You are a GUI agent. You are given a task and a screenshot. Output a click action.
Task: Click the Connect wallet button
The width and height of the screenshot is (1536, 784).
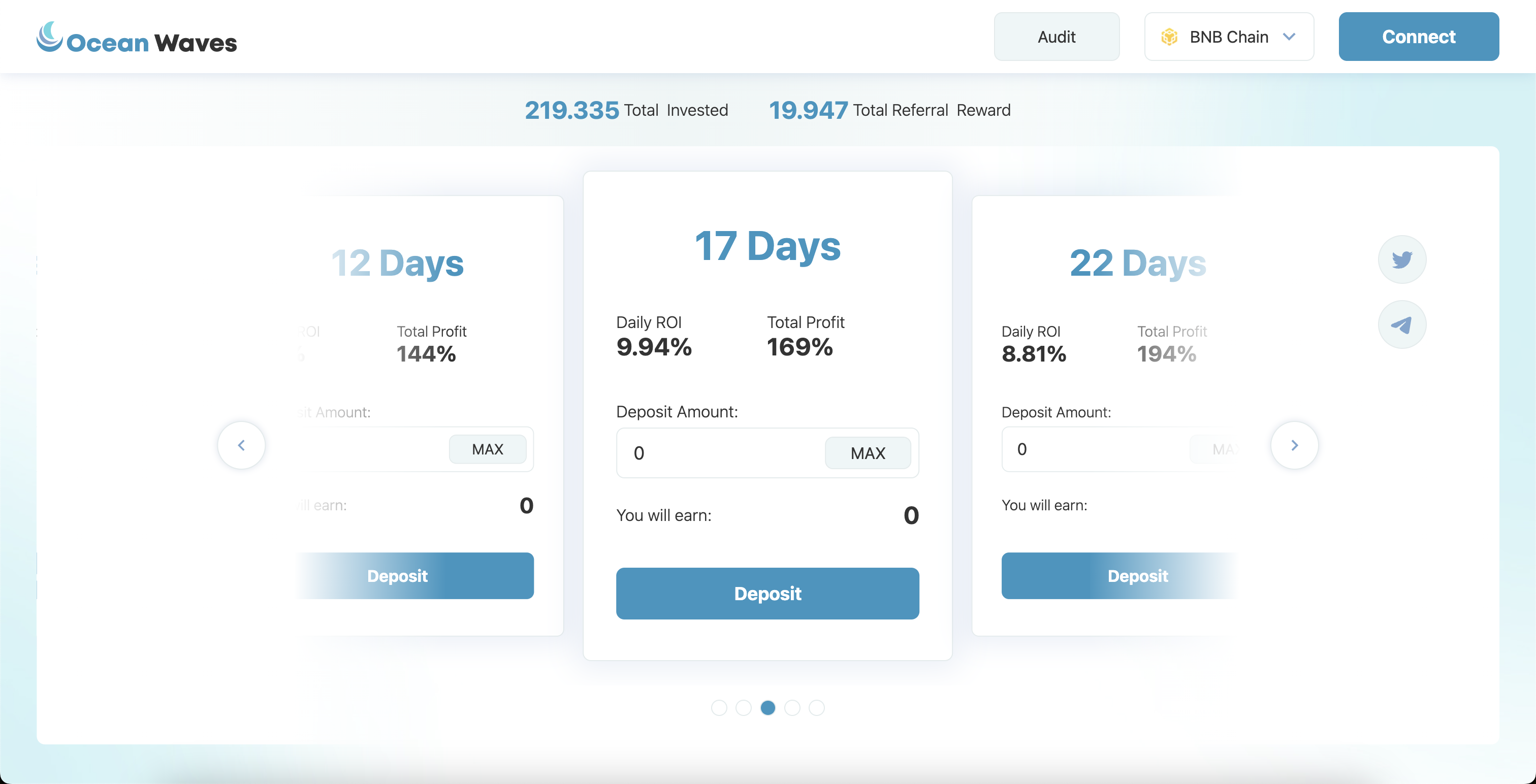1419,36
